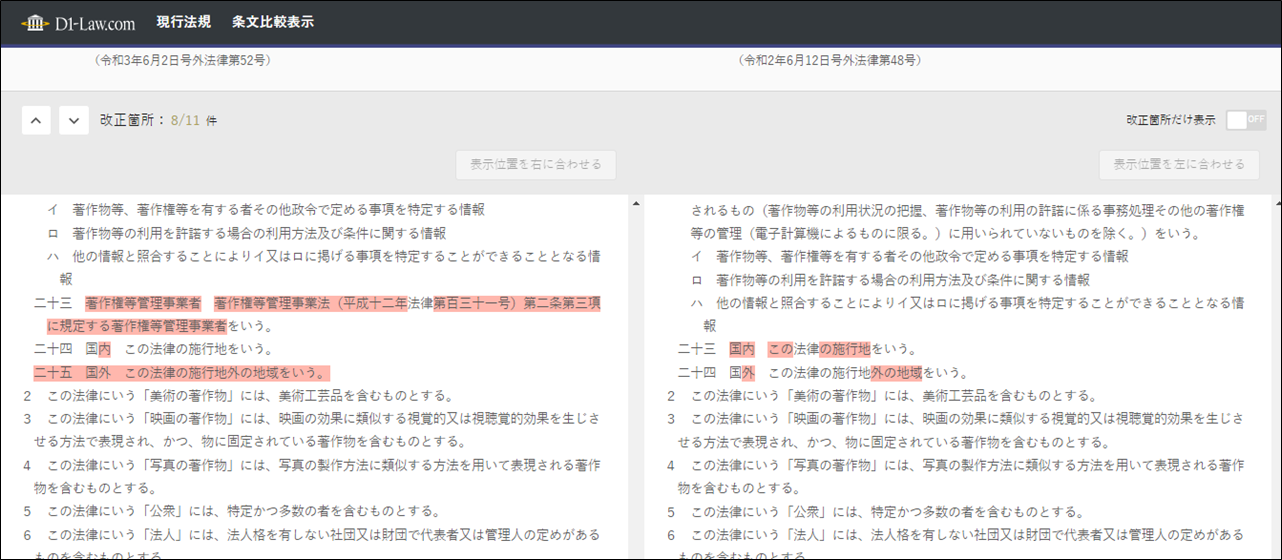Click highlighted 二十五 国外 line in left pane

click(180, 373)
